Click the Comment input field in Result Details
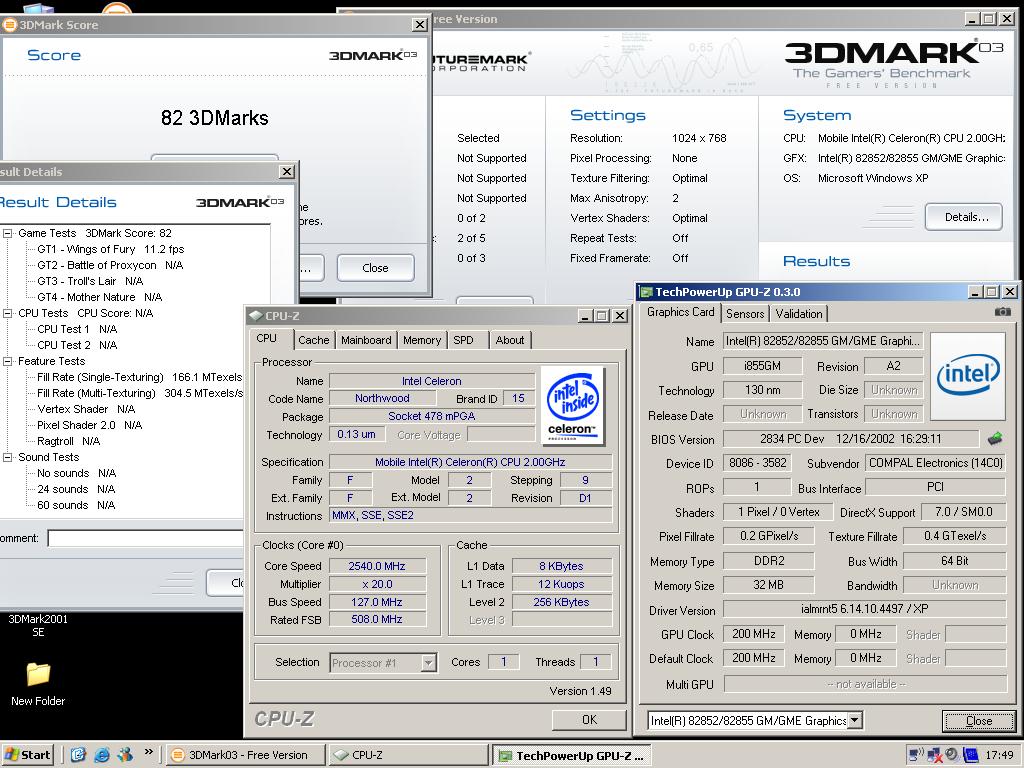This screenshot has height=768, width=1024. coord(147,538)
